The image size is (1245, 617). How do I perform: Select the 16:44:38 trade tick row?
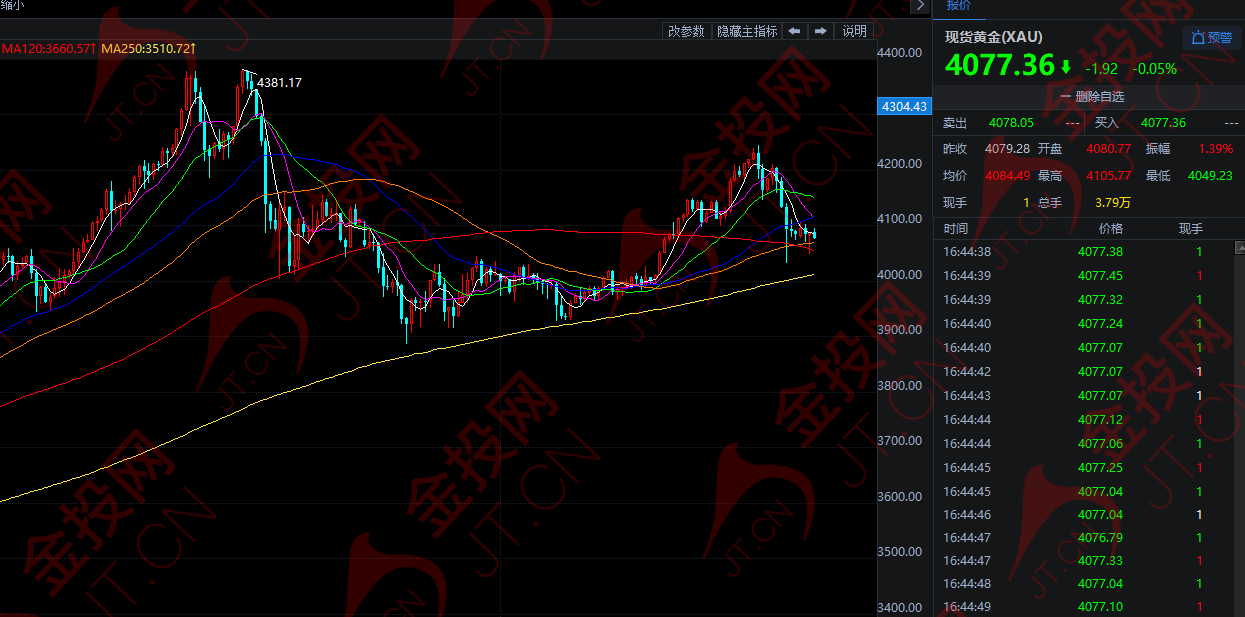1089,252
